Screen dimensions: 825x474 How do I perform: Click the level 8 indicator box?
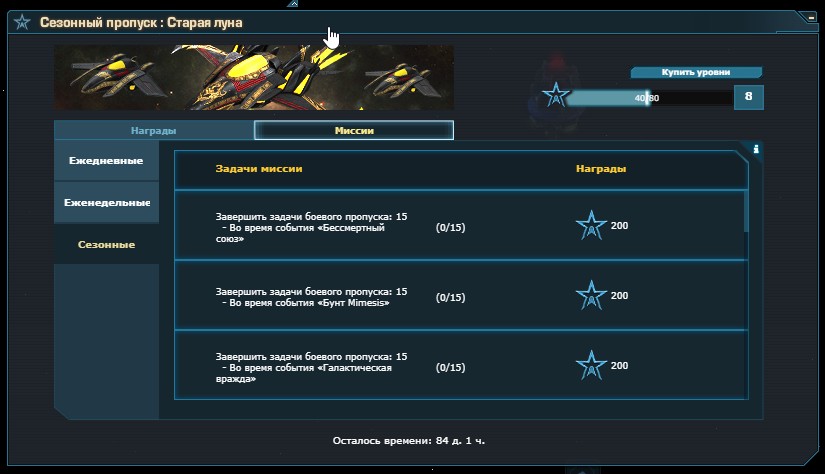click(749, 97)
